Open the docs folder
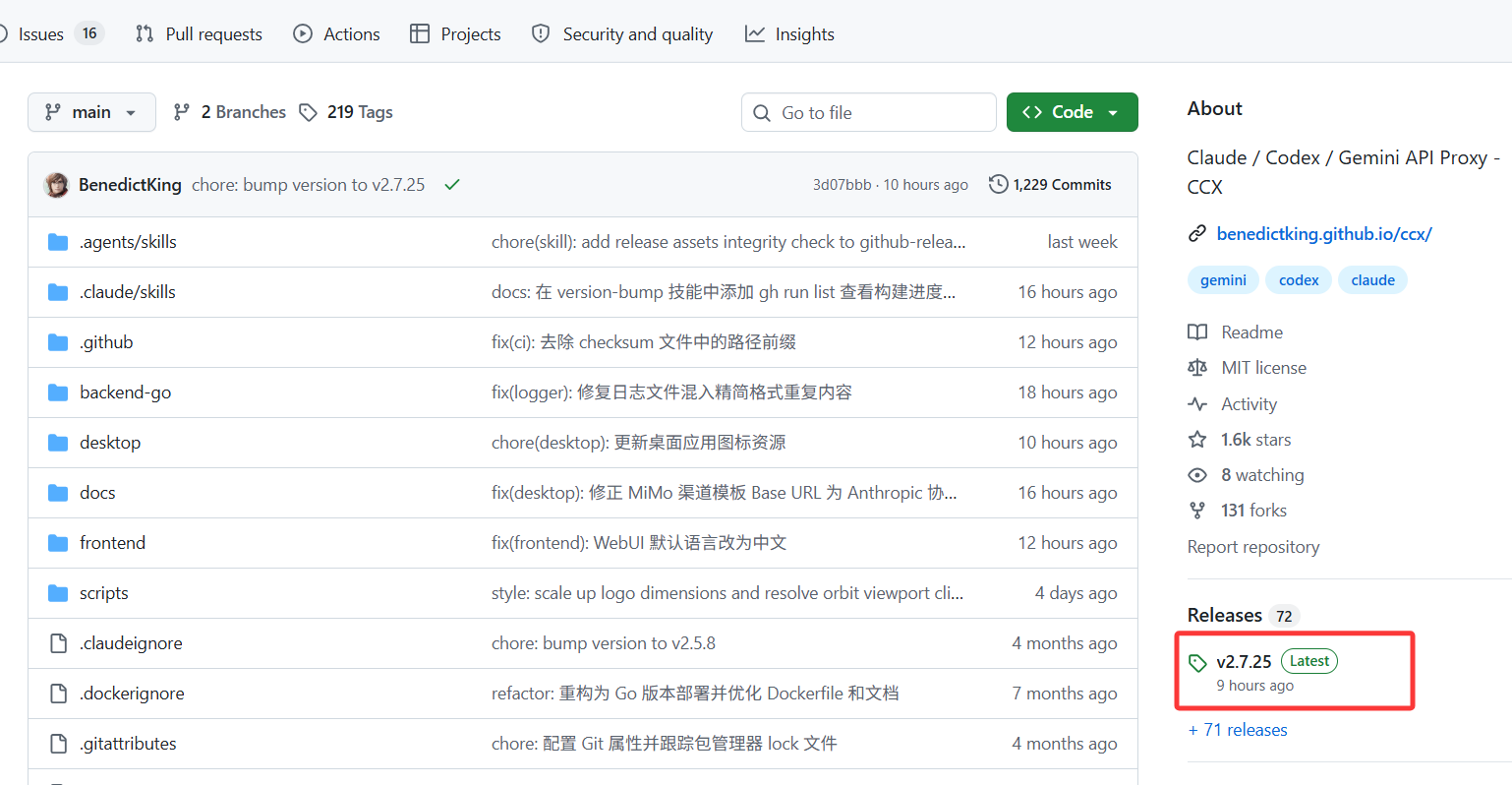Viewport: 1512px width, 785px height. point(97,493)
